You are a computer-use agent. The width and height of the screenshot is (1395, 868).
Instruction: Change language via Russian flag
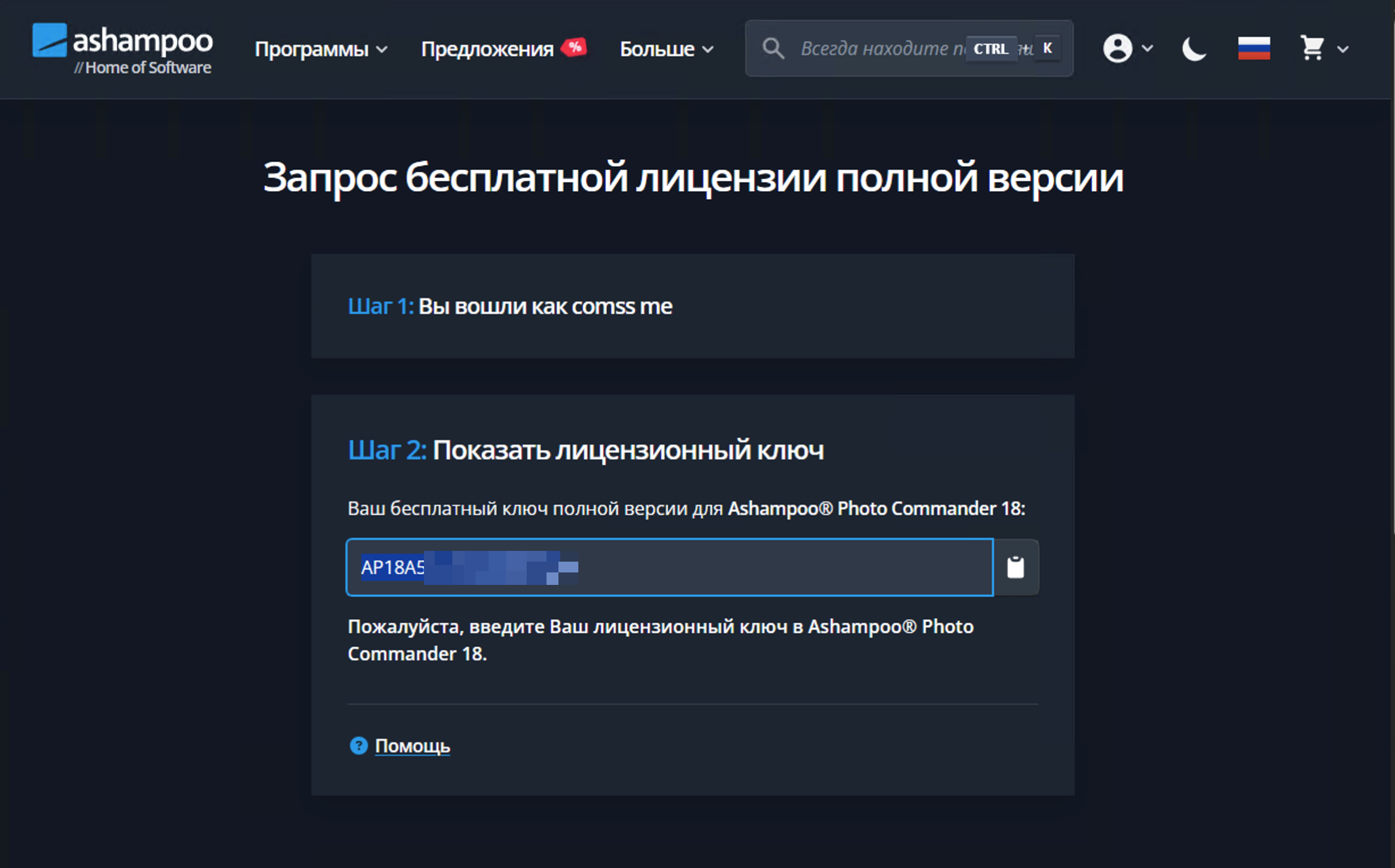click(1254, 48)
